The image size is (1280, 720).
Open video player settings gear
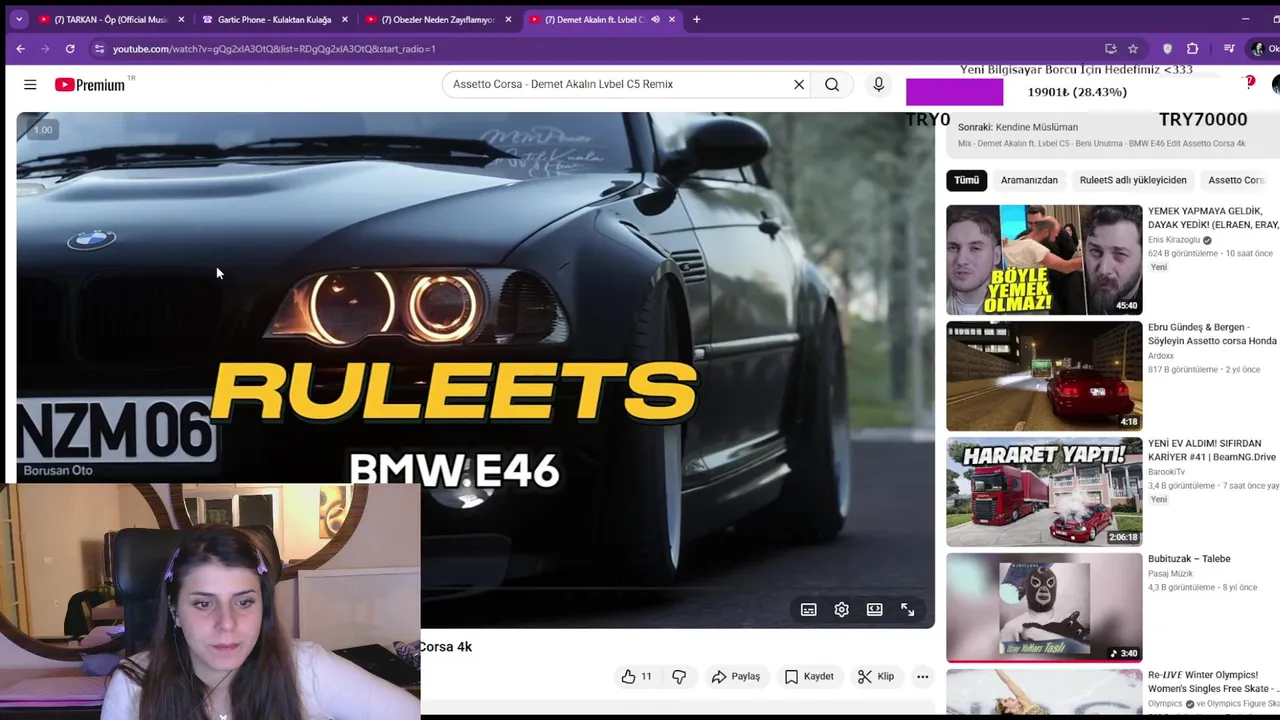842,609
